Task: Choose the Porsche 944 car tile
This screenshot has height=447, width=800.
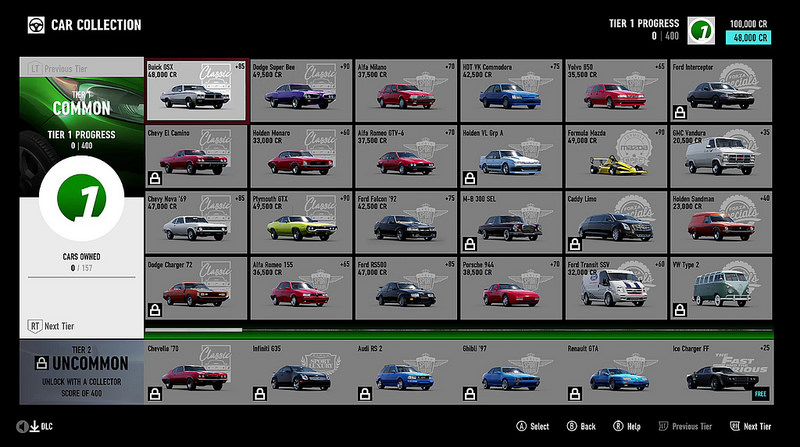Action: 511,288
